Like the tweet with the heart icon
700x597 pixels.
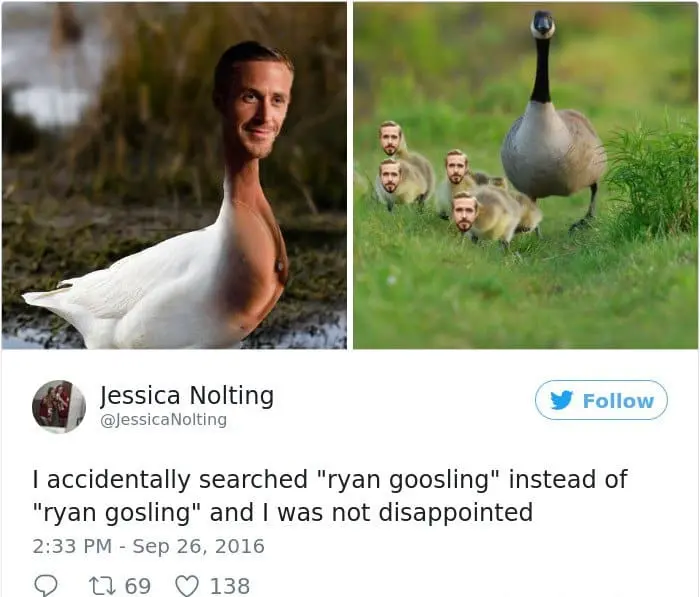point(187,586)
